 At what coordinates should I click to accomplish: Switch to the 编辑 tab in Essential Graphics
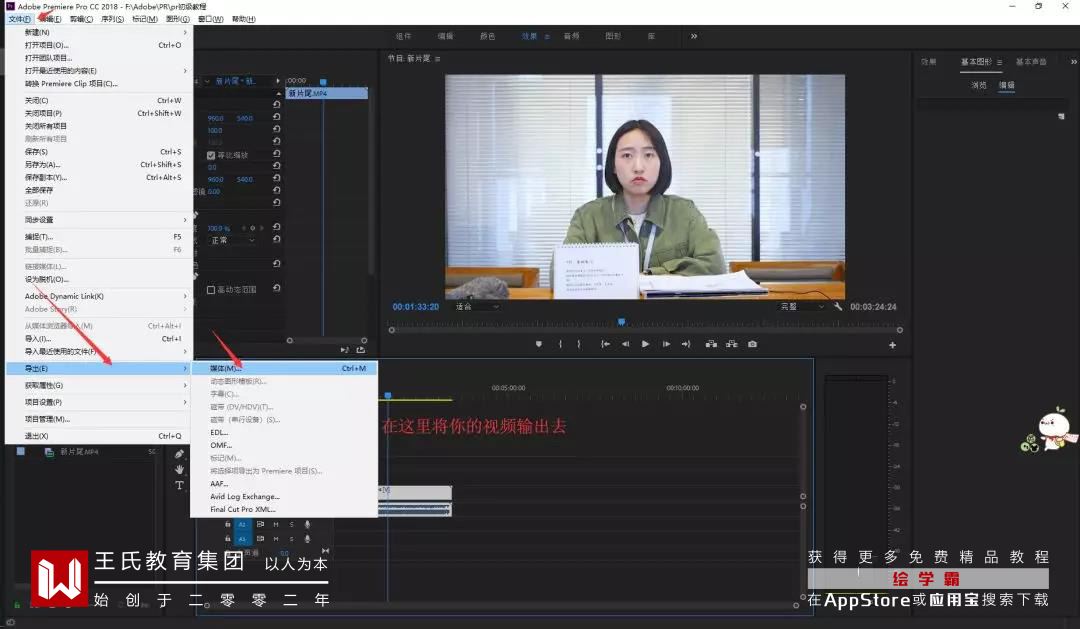(x=1007, y=85)
